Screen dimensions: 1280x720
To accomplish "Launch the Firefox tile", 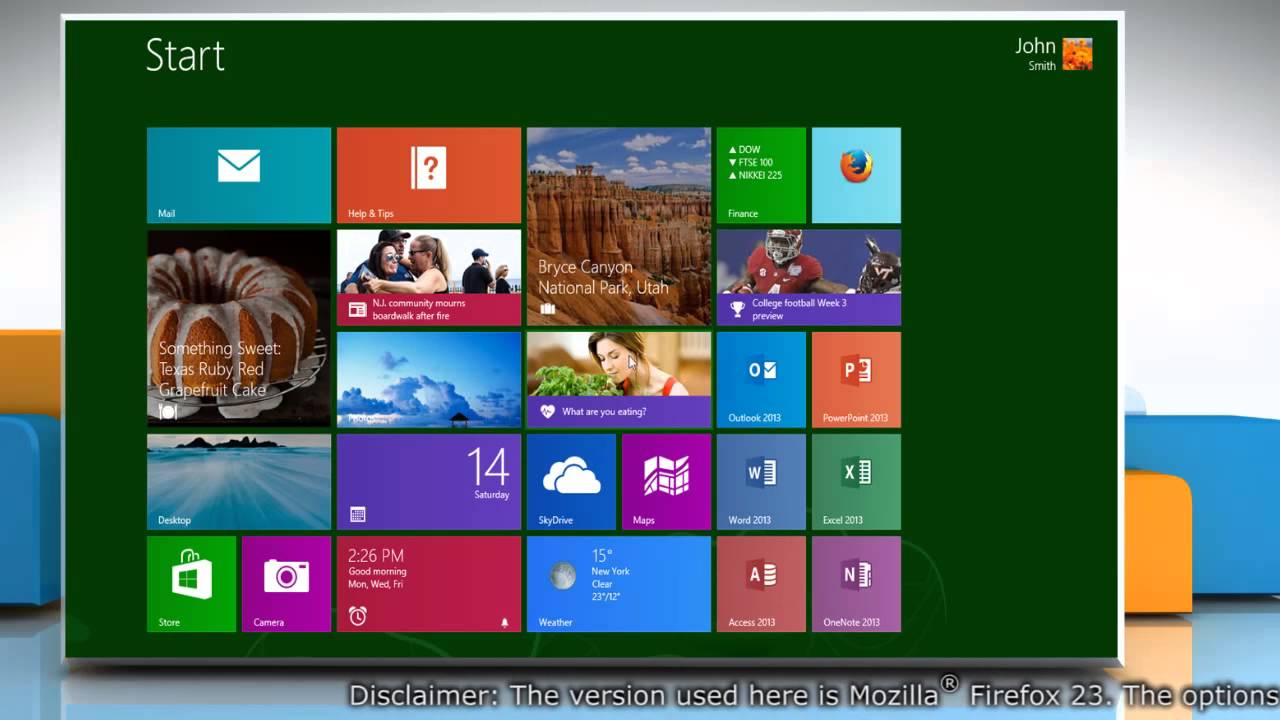I will point(856,175).
